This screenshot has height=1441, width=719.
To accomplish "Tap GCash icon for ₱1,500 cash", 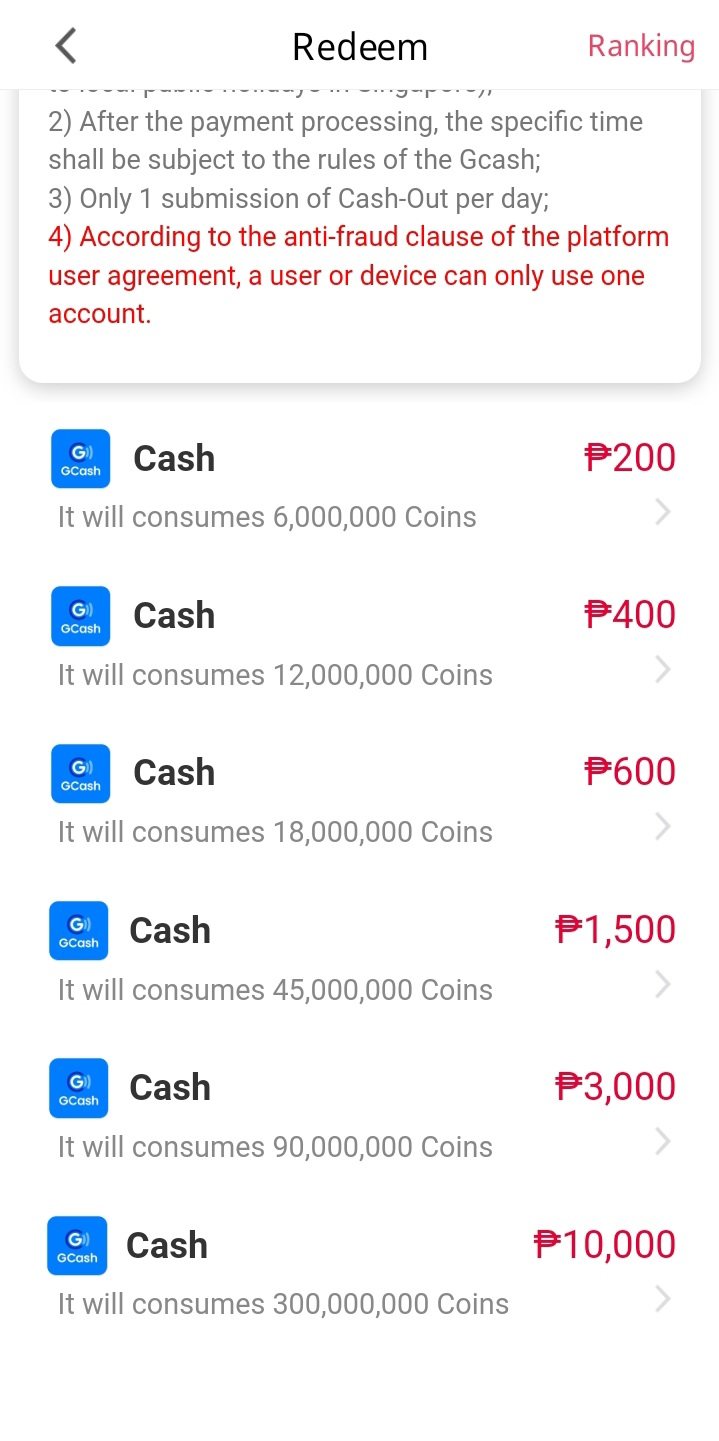I will pyautogui.click(x=78, y=931).
